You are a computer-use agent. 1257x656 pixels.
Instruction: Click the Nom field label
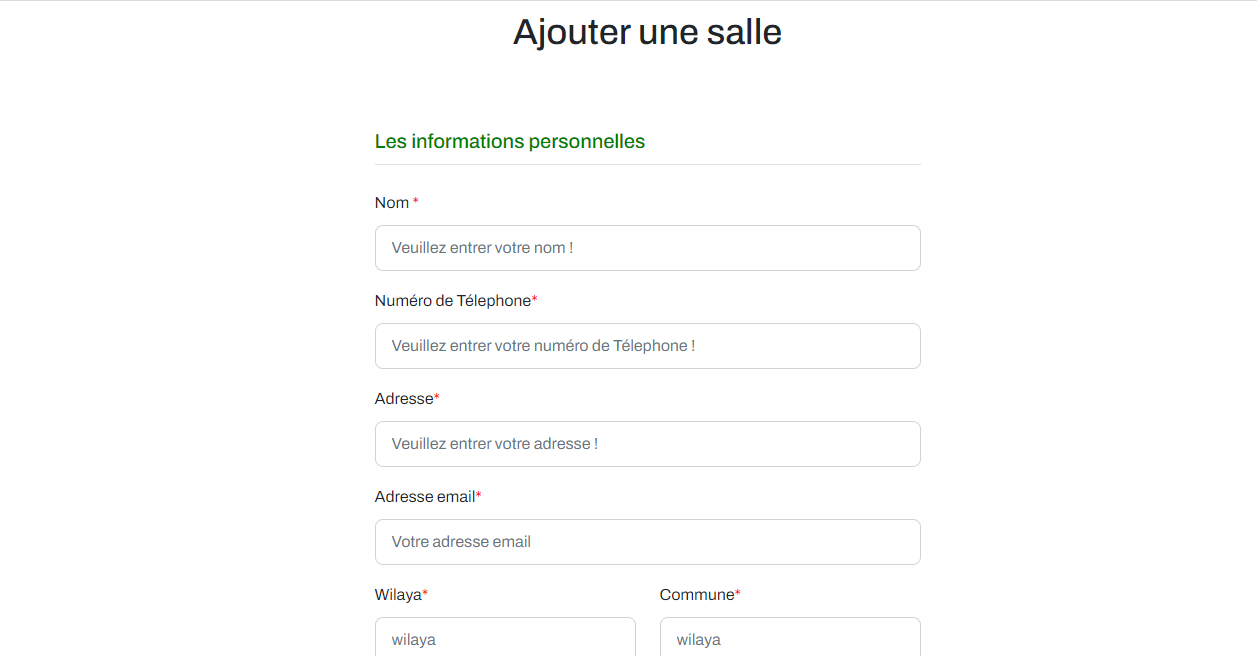coord(392,203)
